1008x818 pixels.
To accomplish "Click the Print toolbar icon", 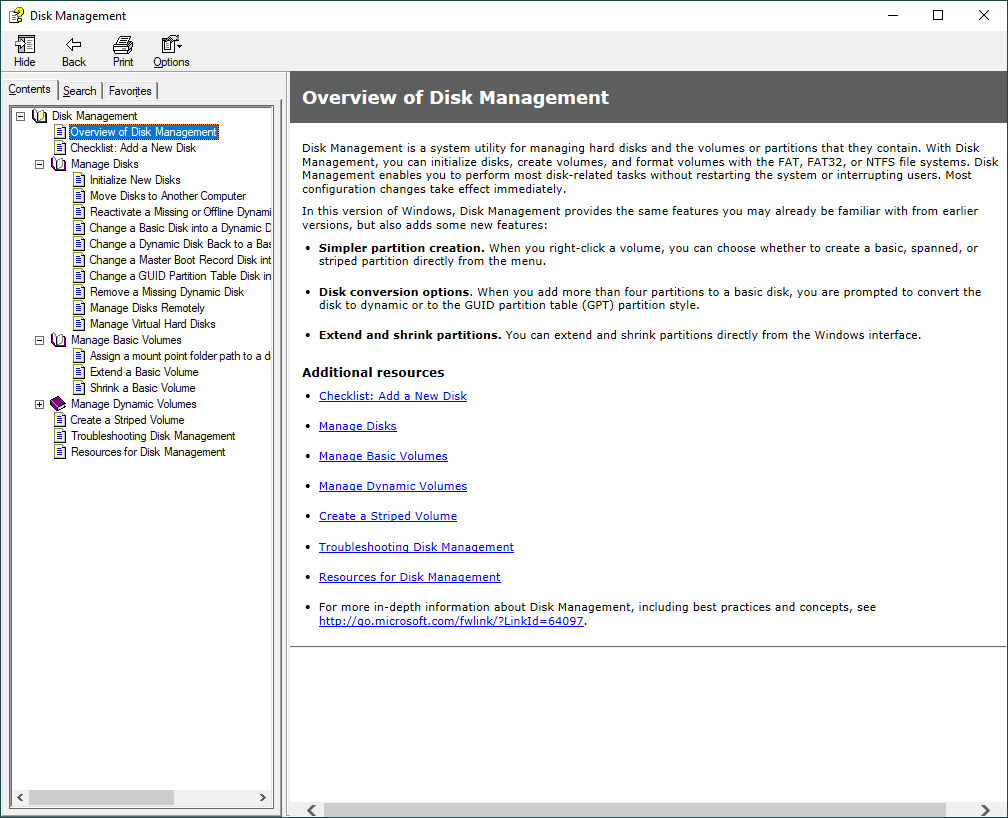I will click(x=123, y=45).
